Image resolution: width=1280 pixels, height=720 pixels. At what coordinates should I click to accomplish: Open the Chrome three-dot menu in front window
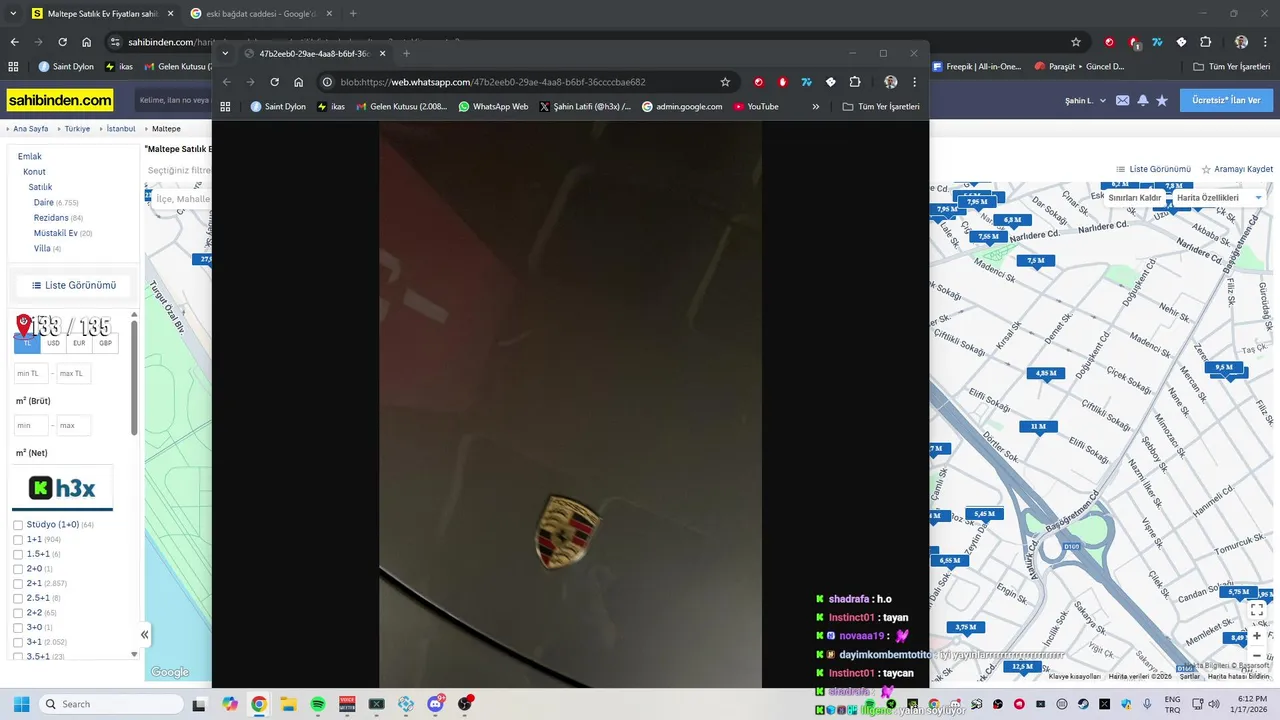(914, 82)
